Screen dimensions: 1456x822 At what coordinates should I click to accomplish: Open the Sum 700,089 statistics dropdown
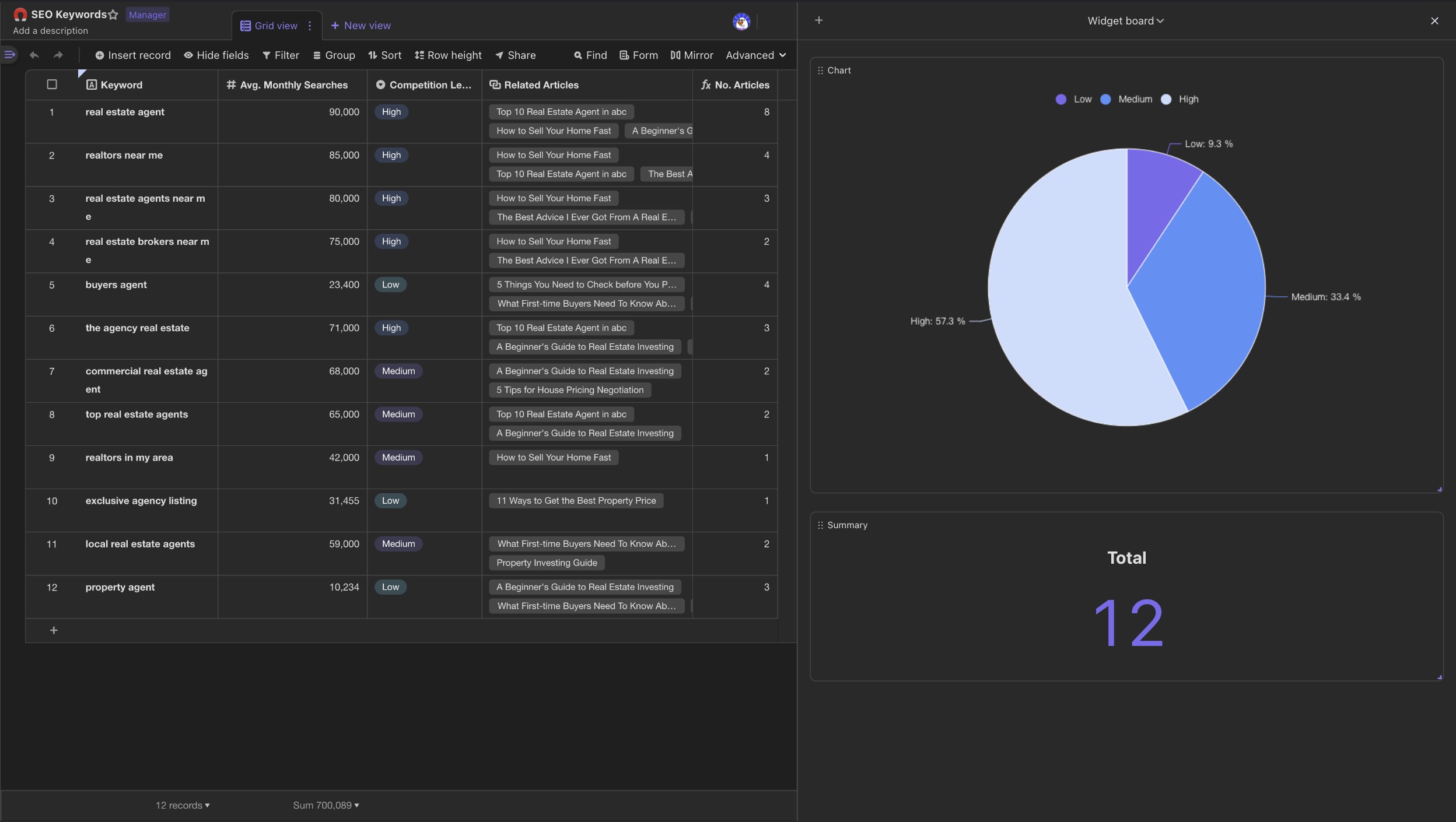click(x=326, y=805)
